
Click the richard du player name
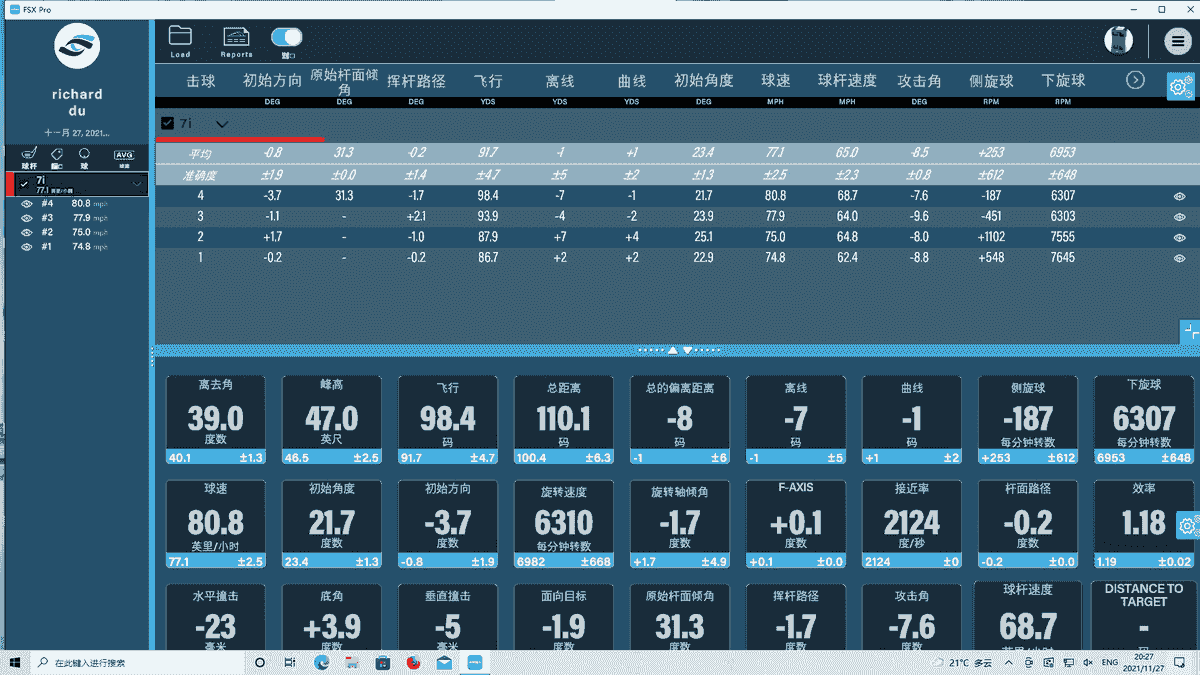coord(77,102)
